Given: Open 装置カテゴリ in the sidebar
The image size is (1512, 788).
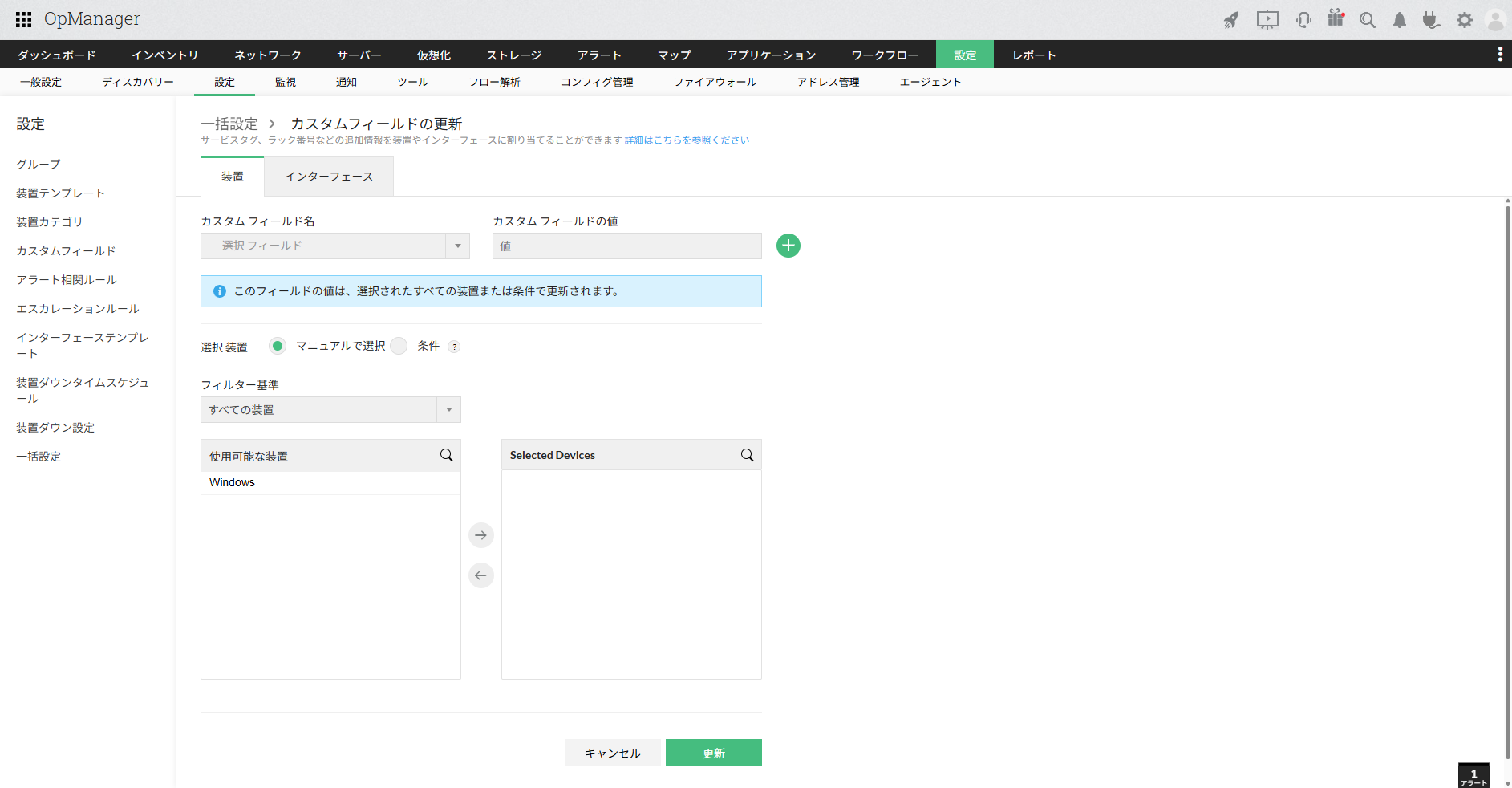Looking at the screenshot, I should 50,221.
